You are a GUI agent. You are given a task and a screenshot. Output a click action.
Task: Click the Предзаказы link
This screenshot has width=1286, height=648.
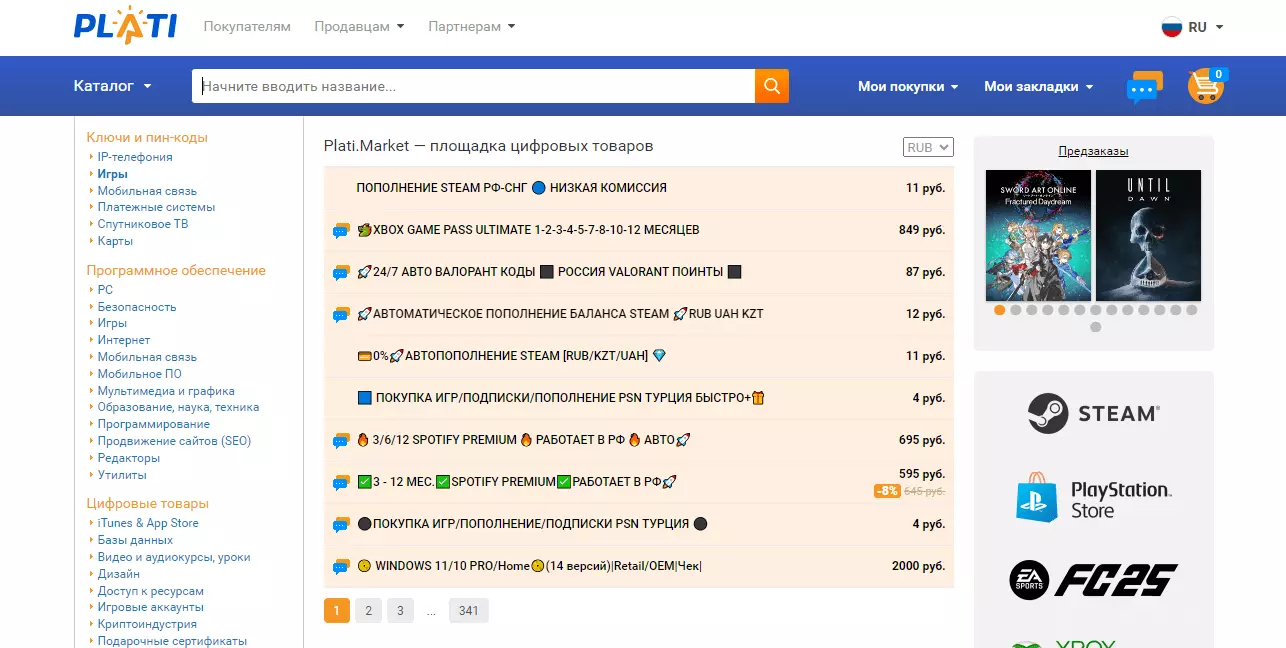point(1093,152)
